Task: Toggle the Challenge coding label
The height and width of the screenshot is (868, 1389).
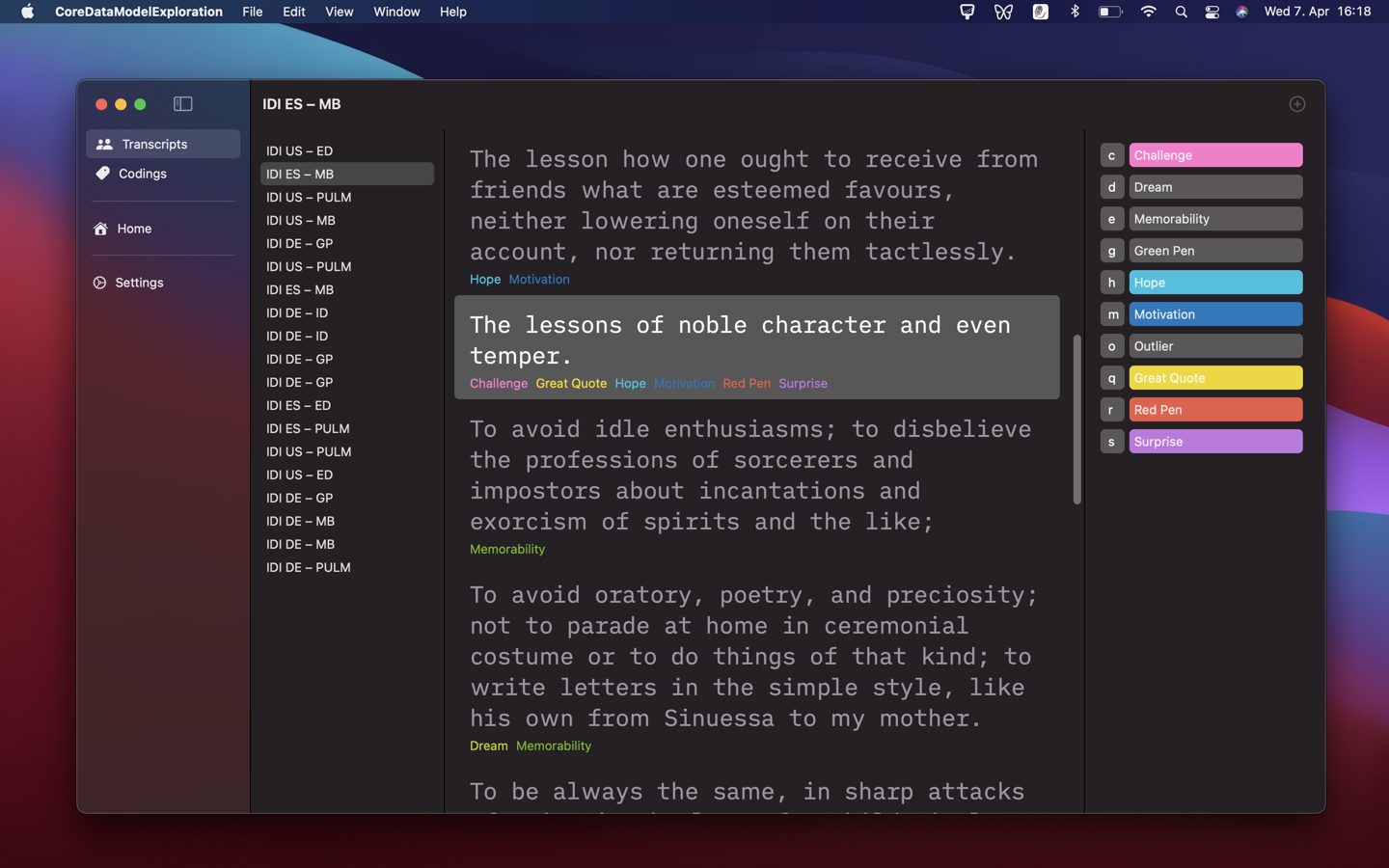Action: pyautogui.click(x=1215, y=155)
